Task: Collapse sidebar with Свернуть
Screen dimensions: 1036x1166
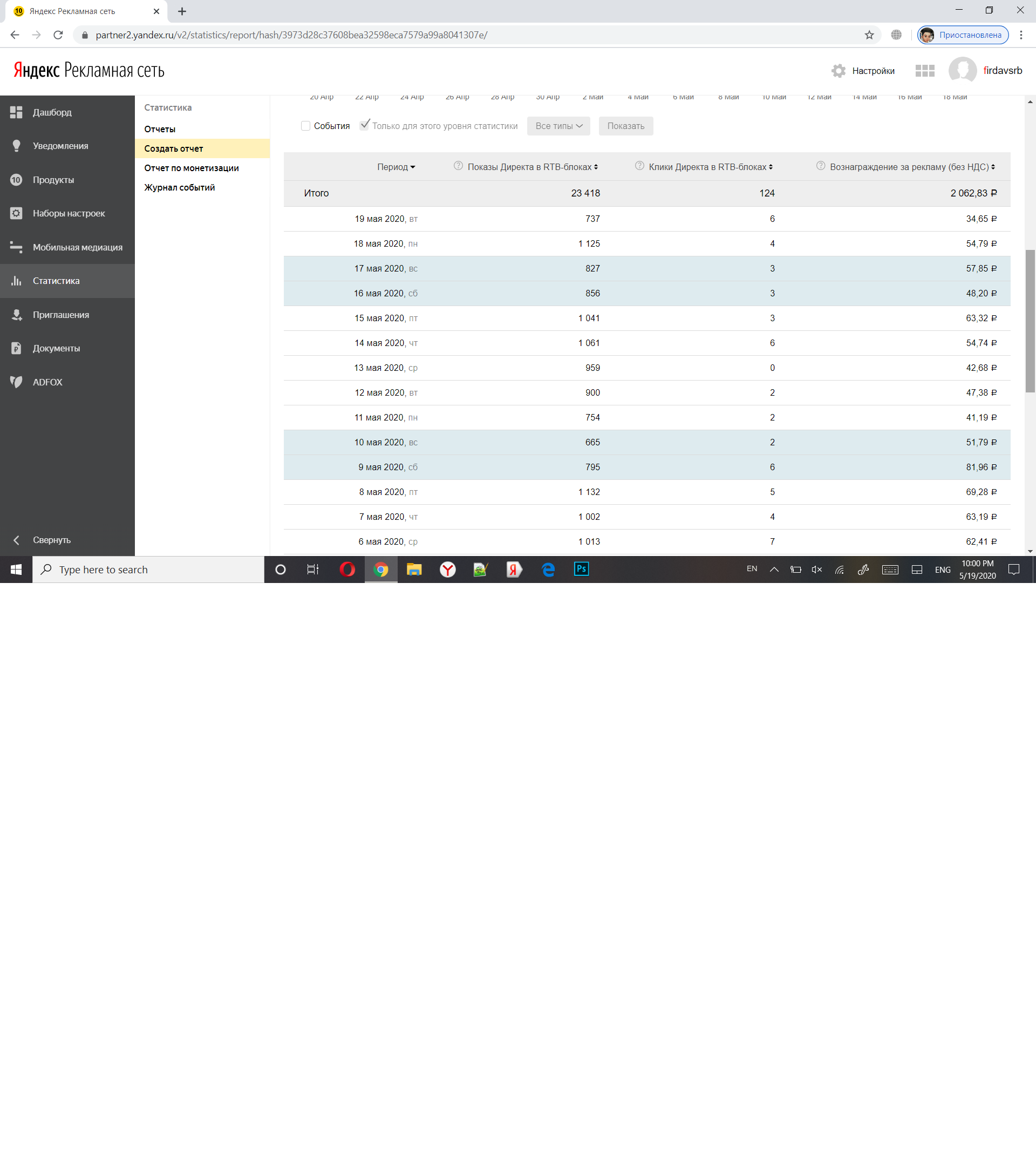Action: click(51, 540)
